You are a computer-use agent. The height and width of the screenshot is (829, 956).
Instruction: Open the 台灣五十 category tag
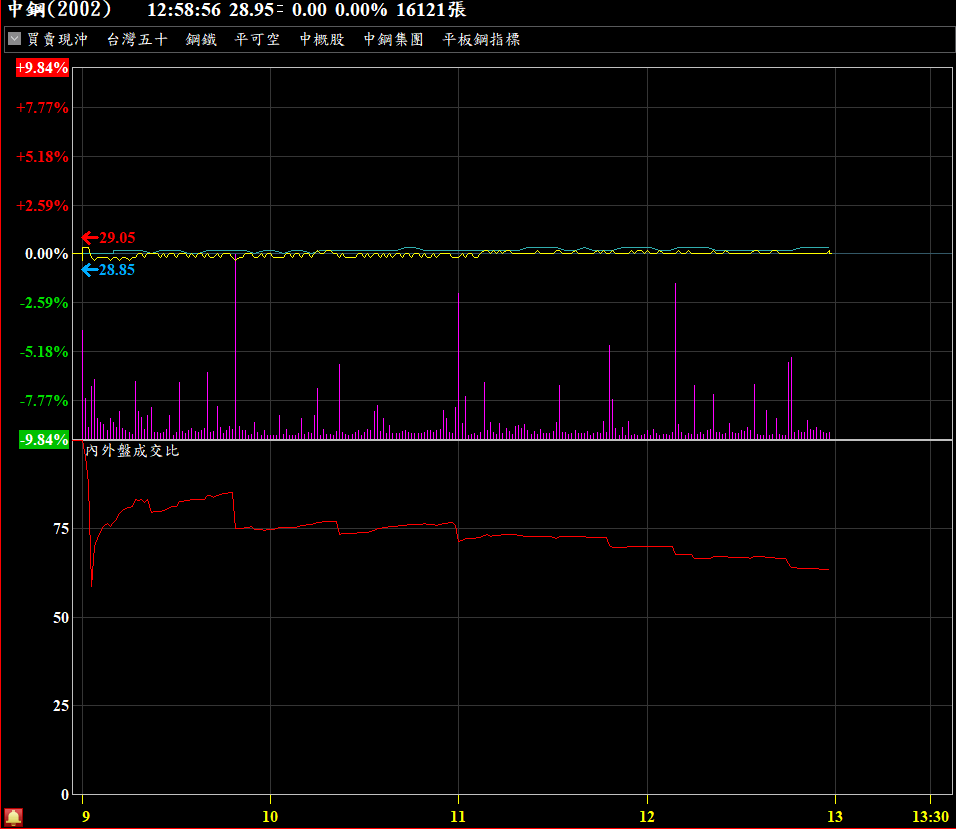[x=137, y=40]
